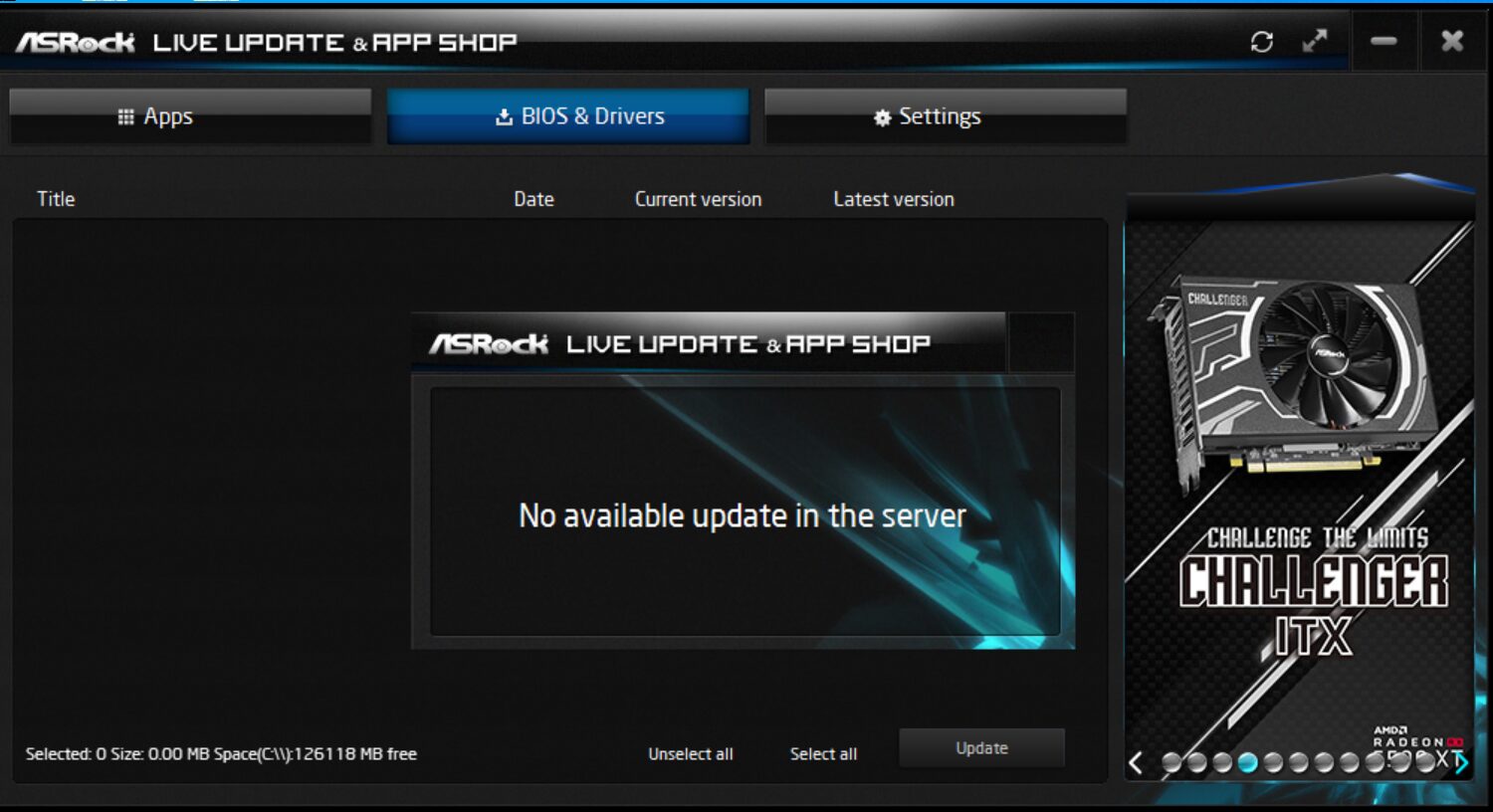
Task: Click the Date column header
Action: click(x=533, y=199)
